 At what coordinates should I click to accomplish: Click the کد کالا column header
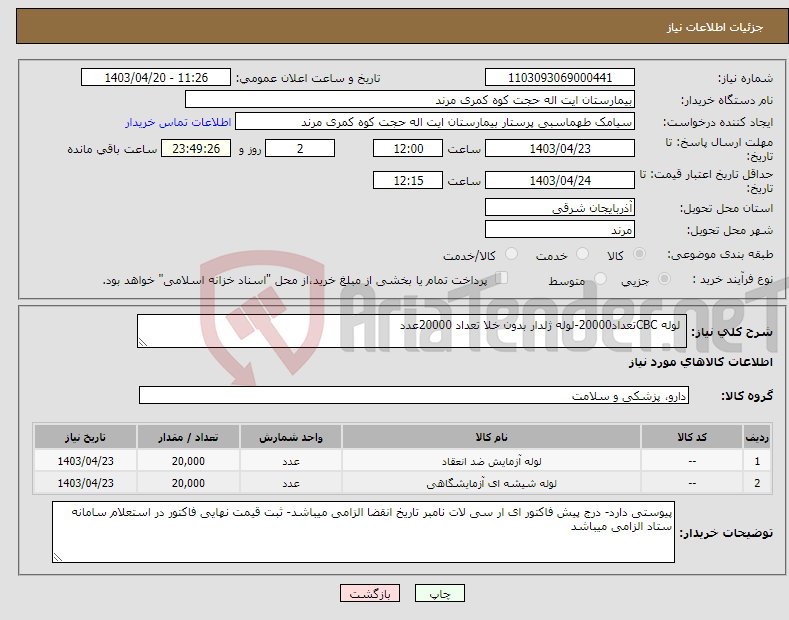(x=692, y=437)
